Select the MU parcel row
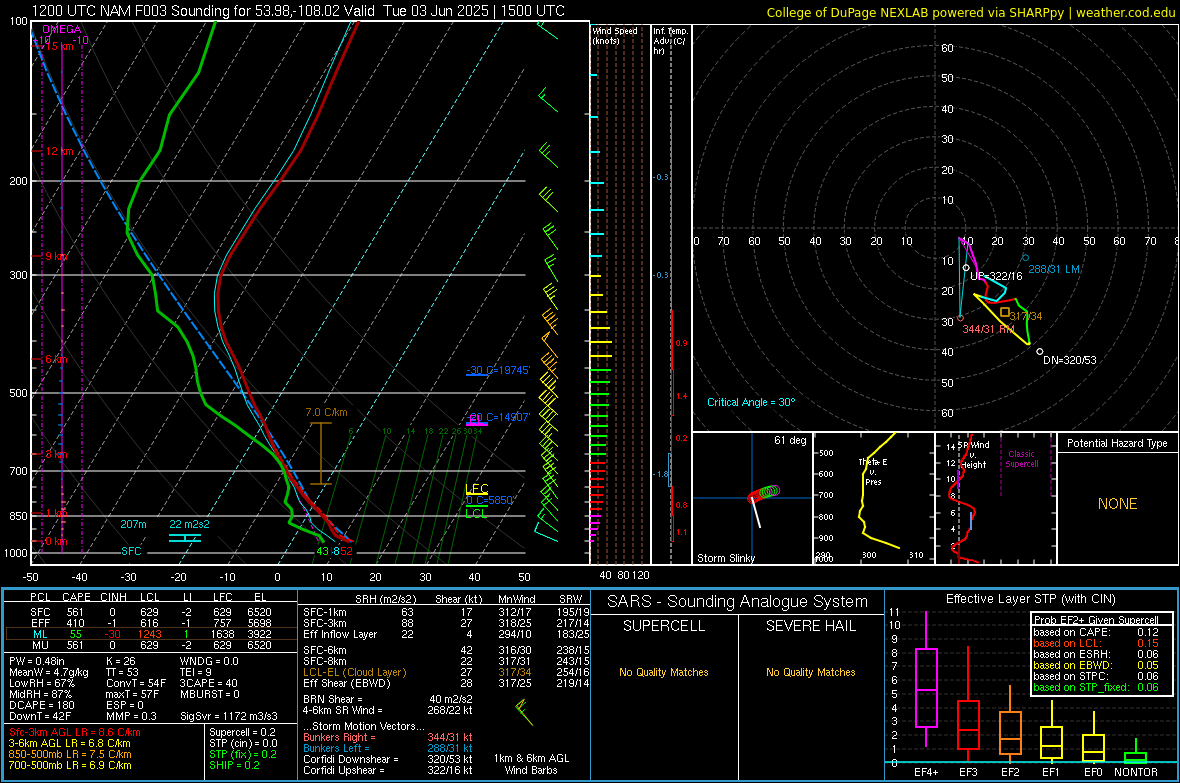 [x=150, y=645]
